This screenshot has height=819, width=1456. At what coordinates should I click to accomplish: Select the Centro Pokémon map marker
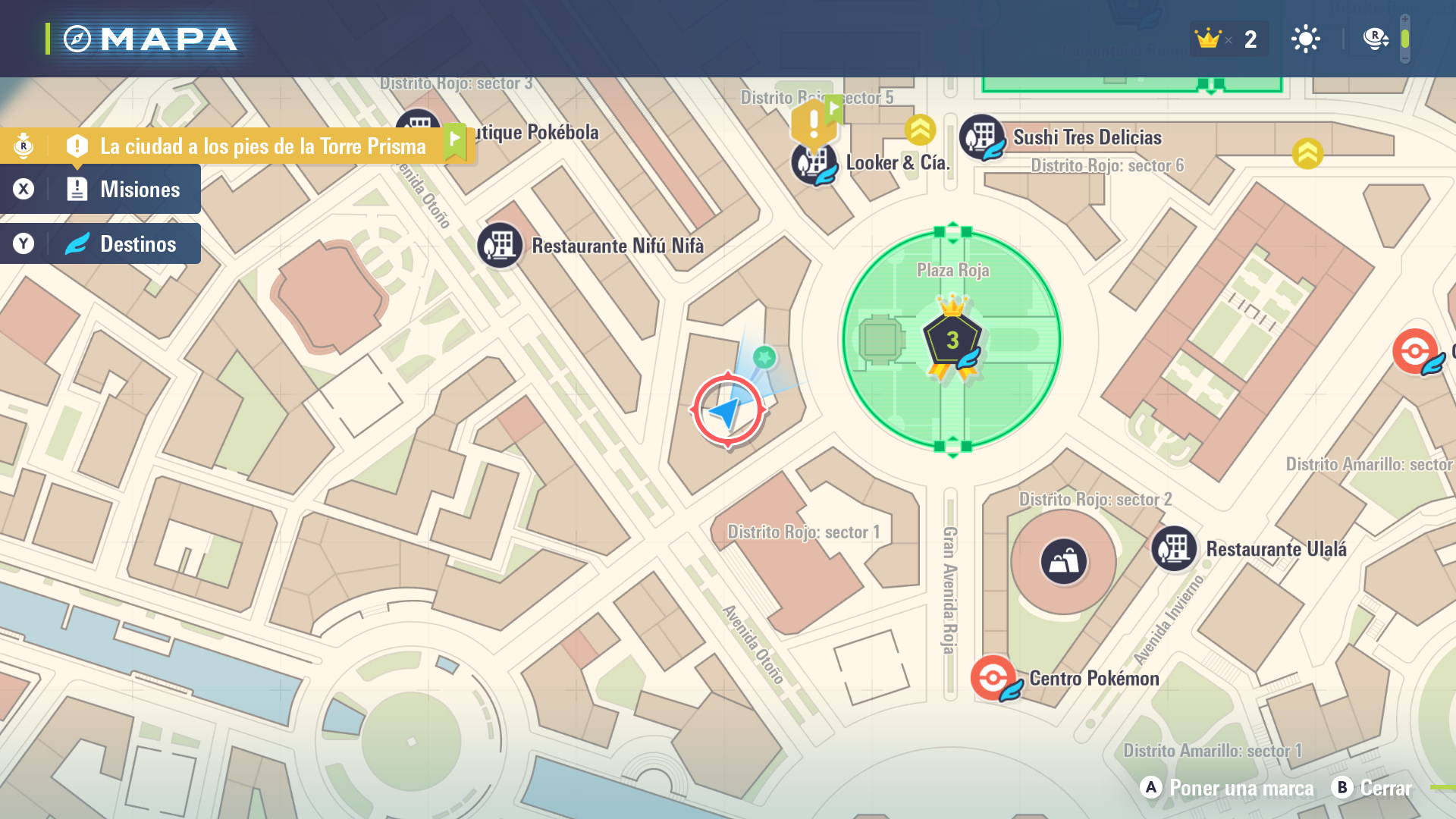pos(993,676)
